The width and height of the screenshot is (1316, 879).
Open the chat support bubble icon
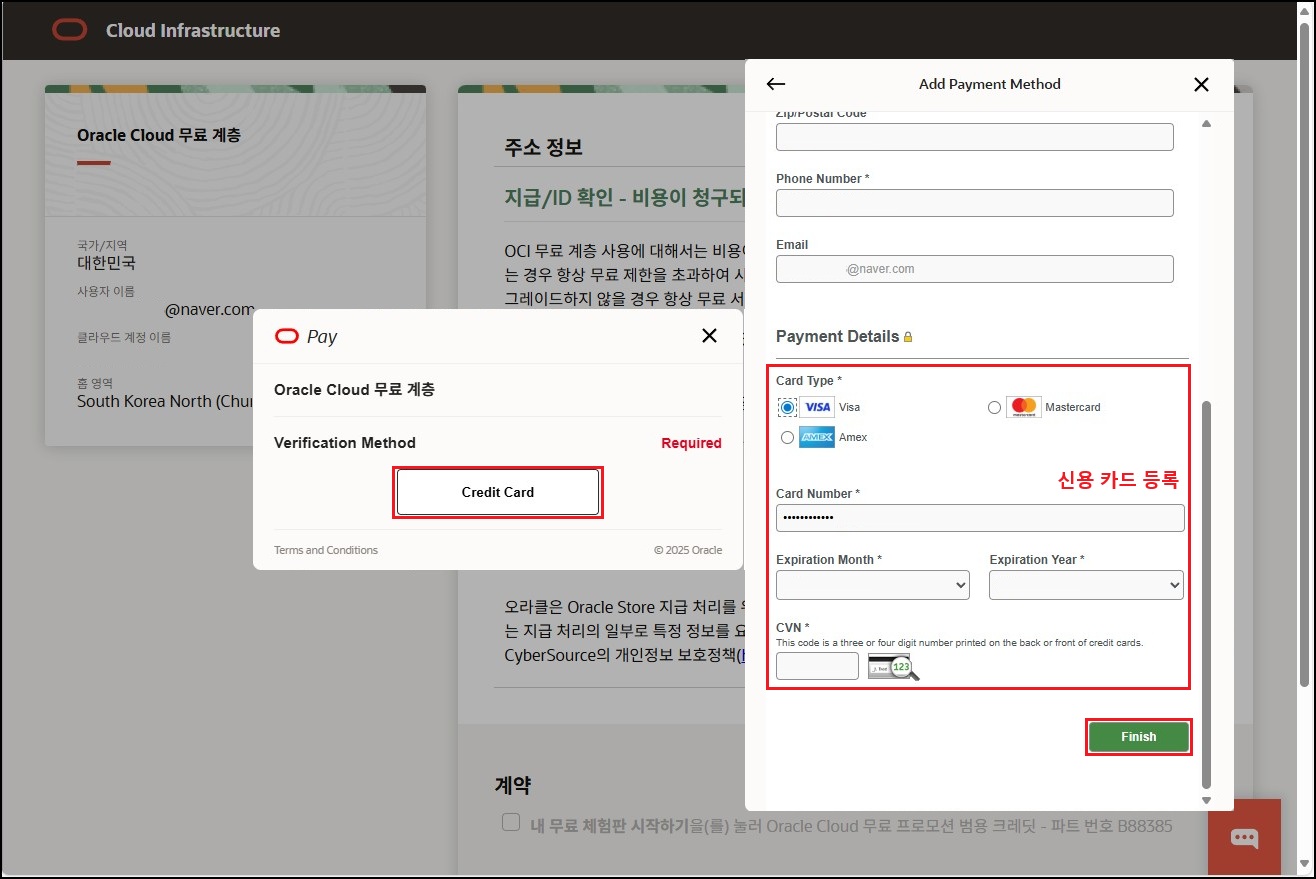pos(1244,837)
